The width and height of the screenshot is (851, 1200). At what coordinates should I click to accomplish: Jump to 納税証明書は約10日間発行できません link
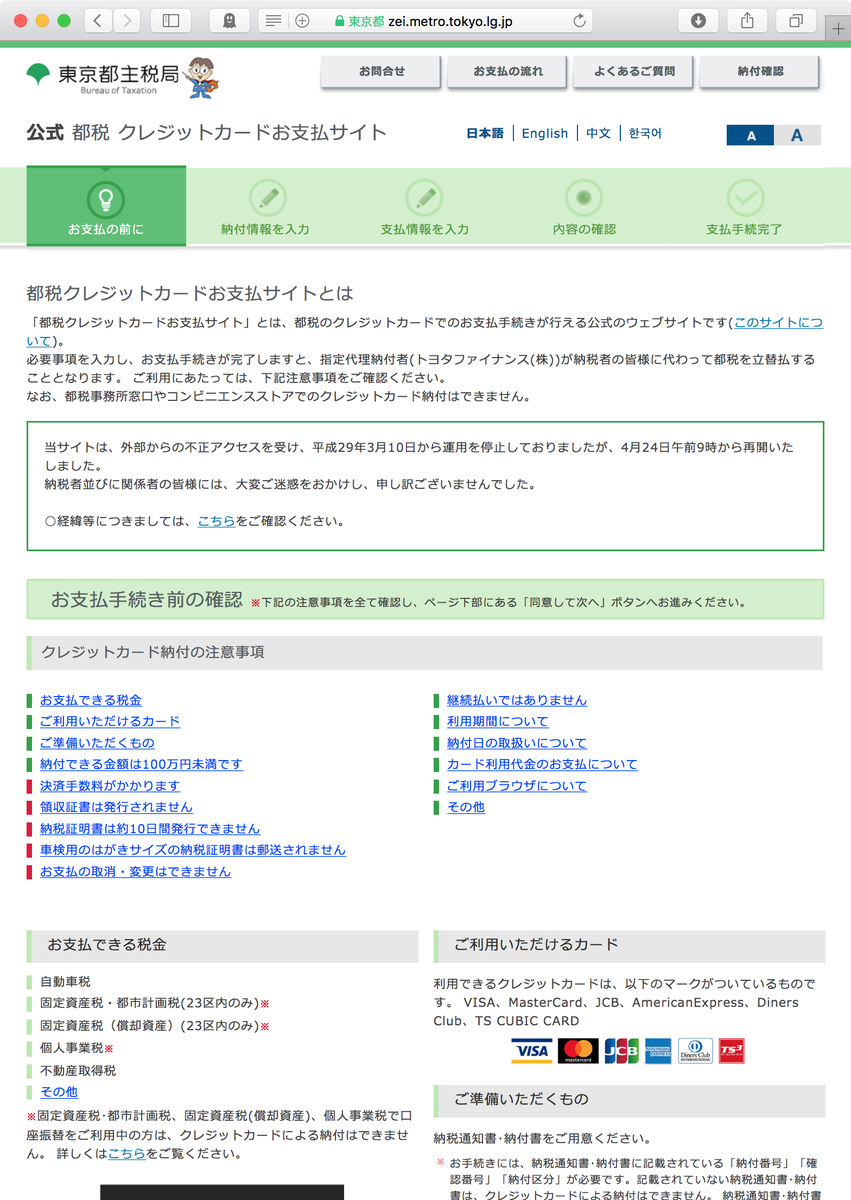pyautogui.click(x=150, y=829)
